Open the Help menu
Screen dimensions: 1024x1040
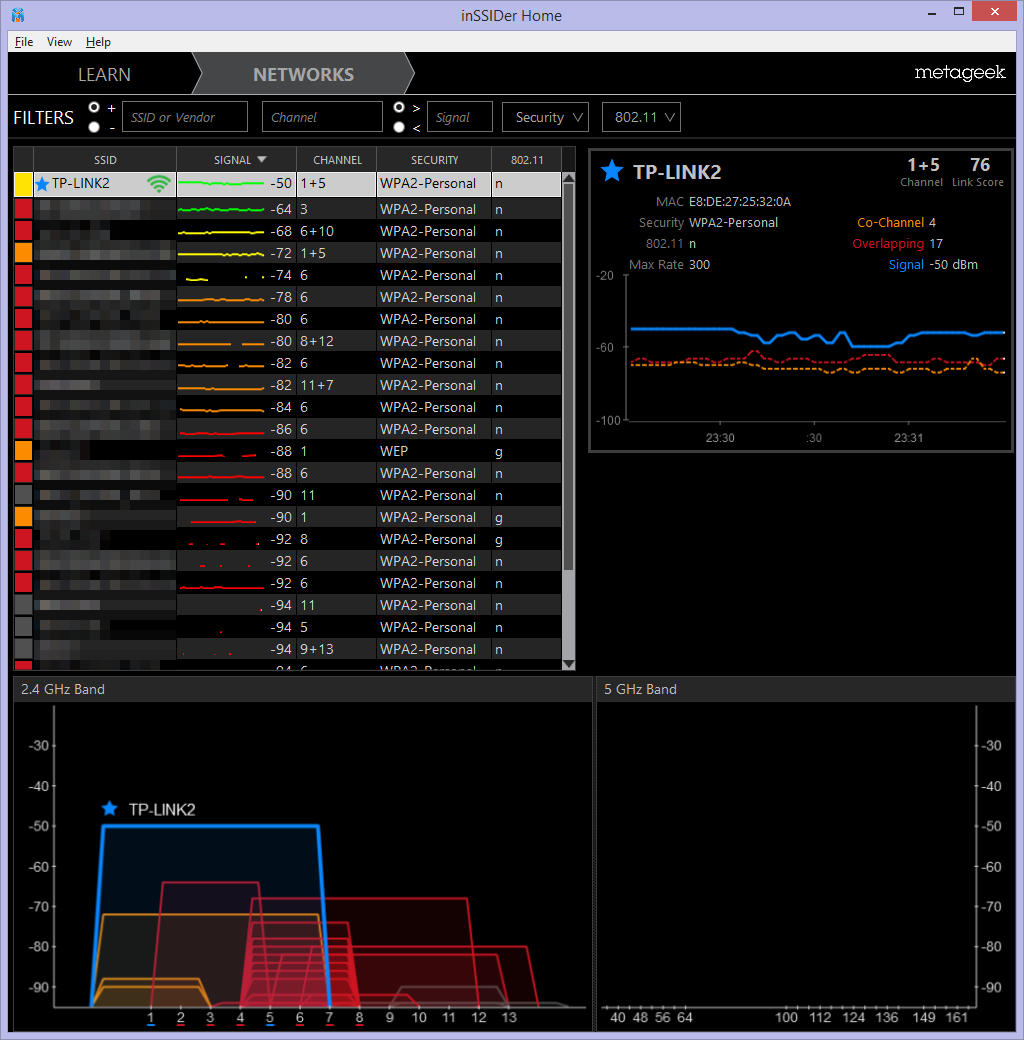tap(98, 42)
